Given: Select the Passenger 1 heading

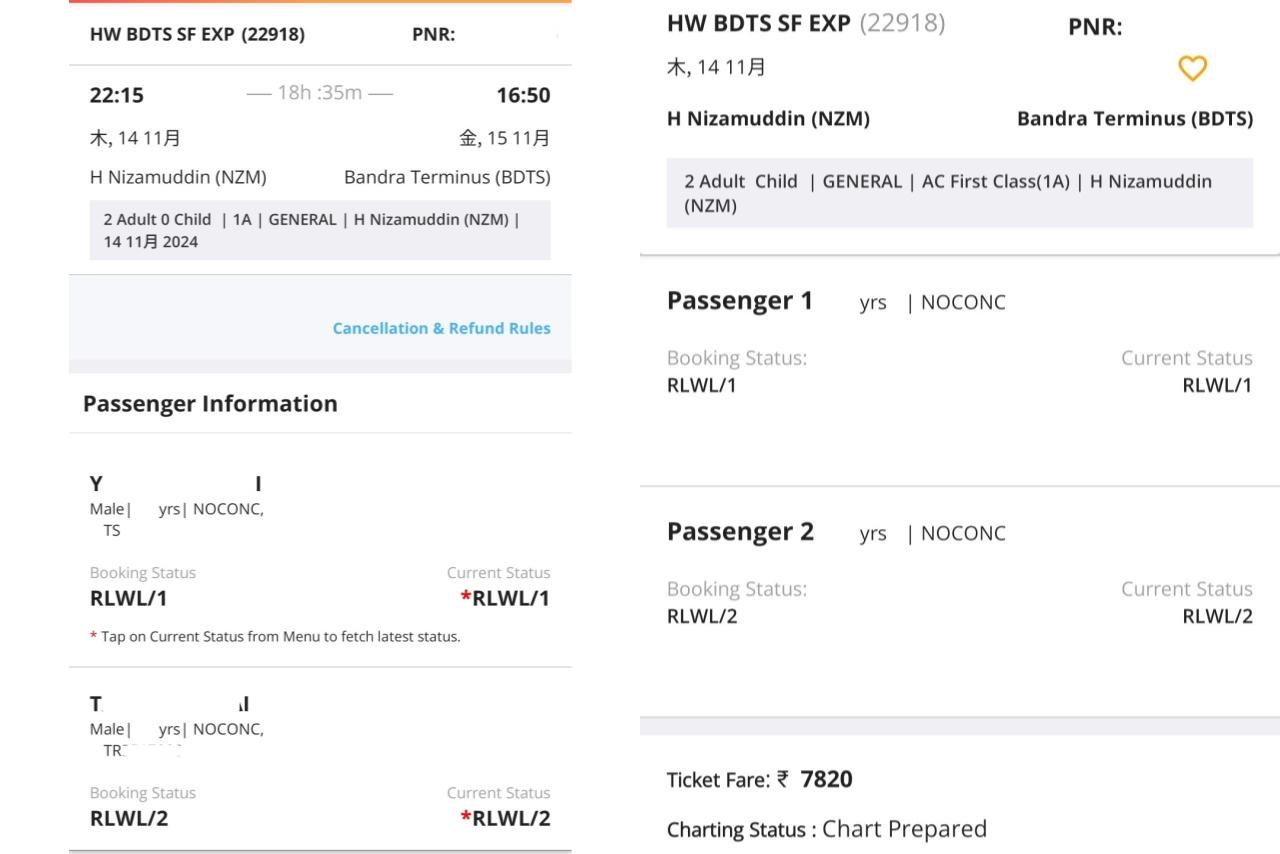Looking at the screenshot, I should 740,301.
